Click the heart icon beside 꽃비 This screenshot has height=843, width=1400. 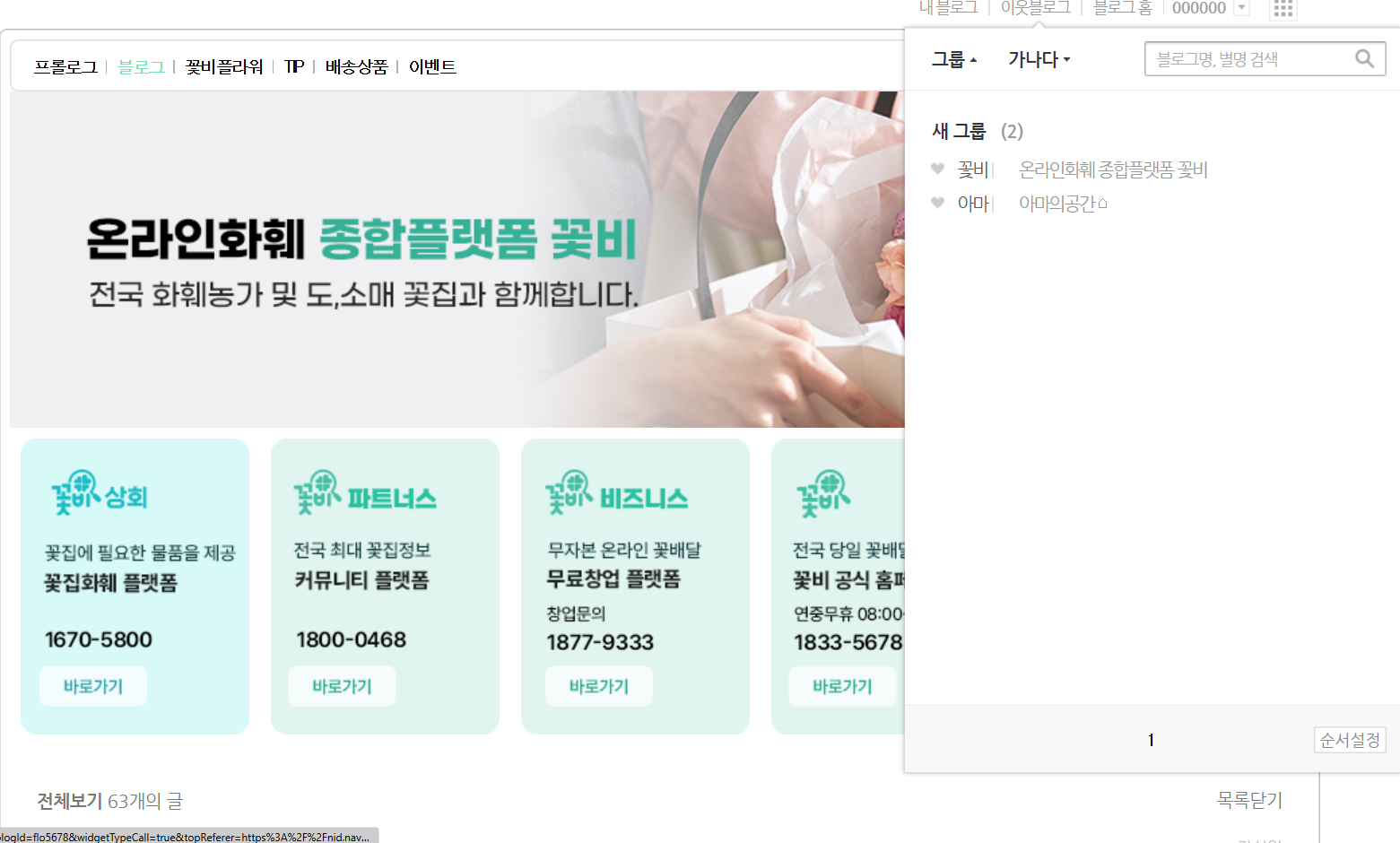point(937,169)
